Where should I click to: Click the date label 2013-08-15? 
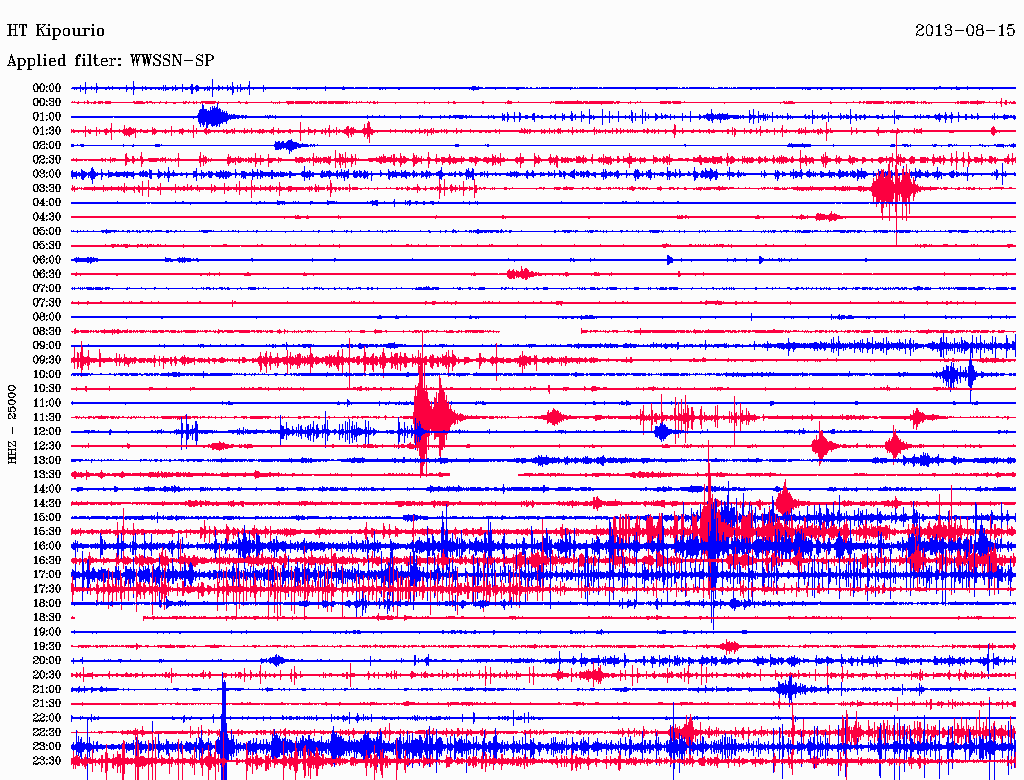[965, 31]
